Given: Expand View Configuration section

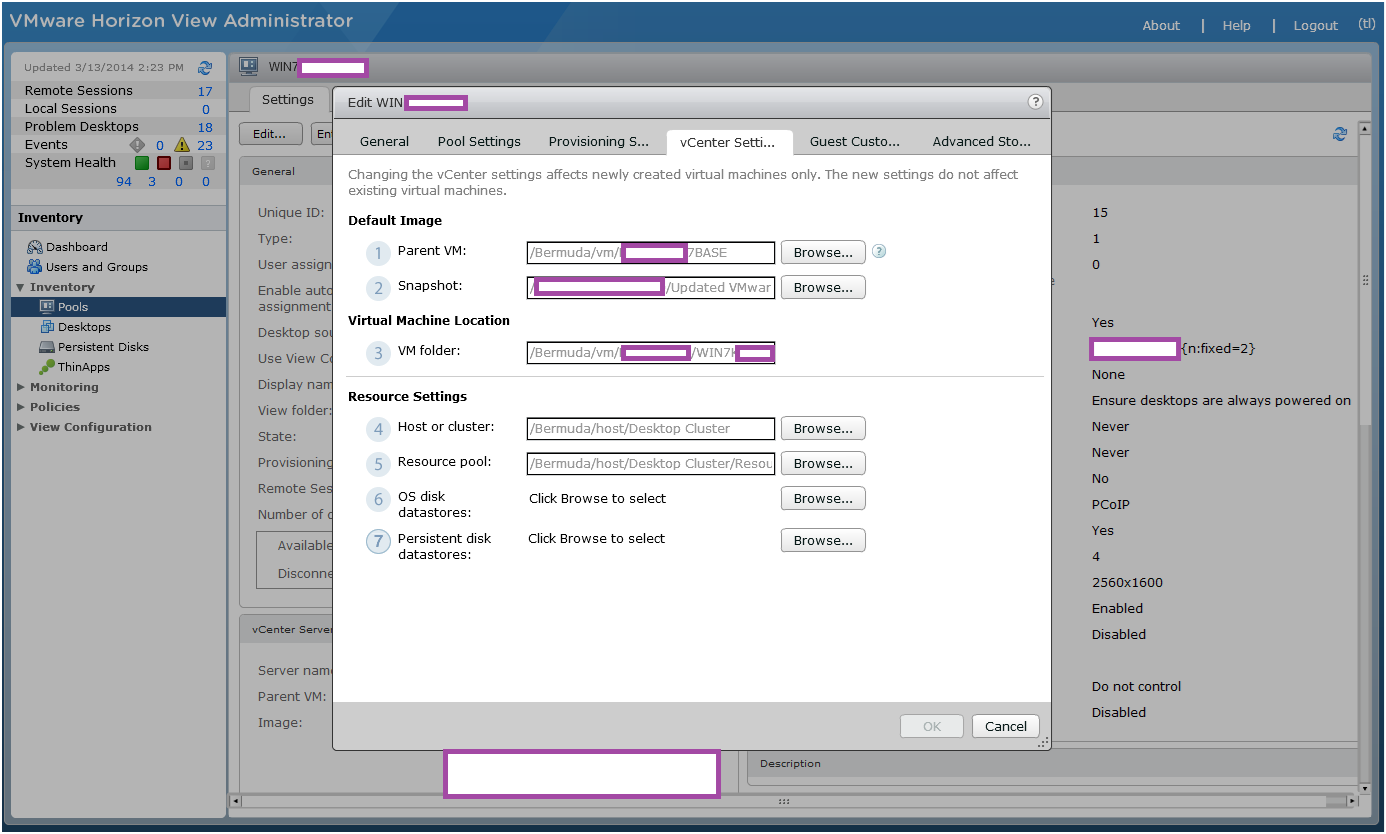Looking at the screenshot, I should coord(21,427).
